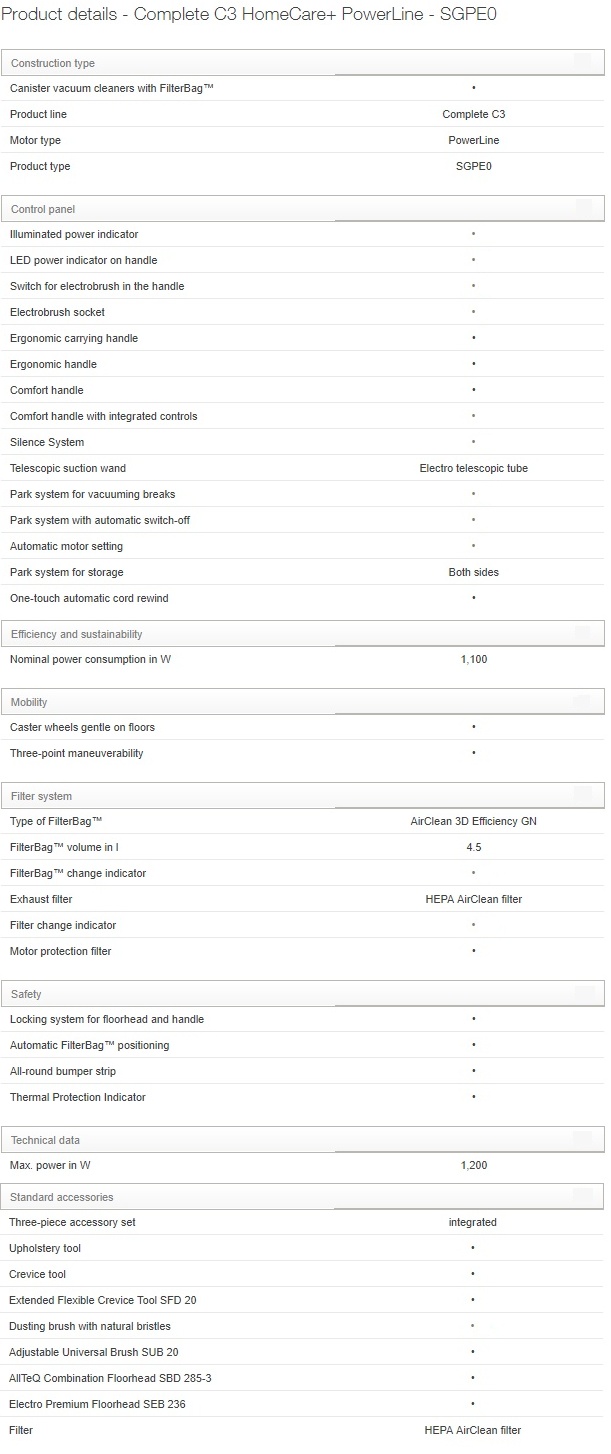Click the Nominal power consumption 1,100 value
The width and height of the screenshot is (611, 1454).
473,660
